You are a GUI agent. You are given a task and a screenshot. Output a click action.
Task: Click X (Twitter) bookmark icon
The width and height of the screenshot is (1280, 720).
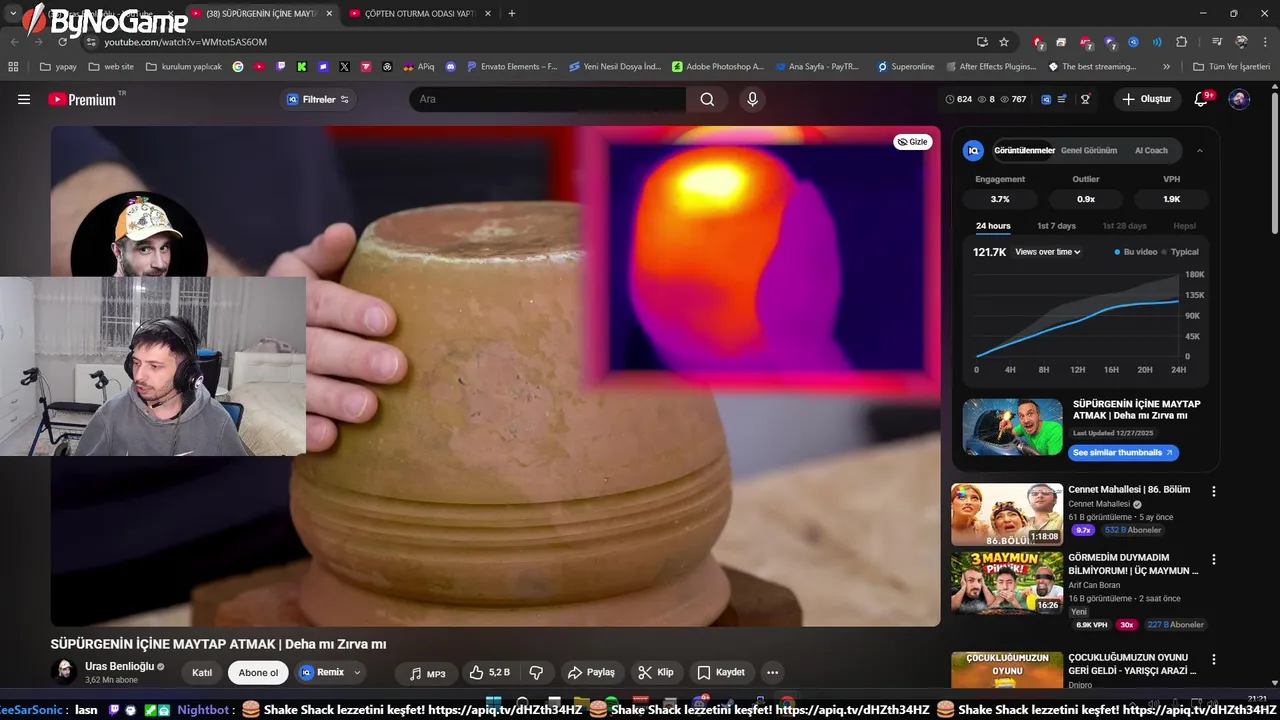pos(344,67)
